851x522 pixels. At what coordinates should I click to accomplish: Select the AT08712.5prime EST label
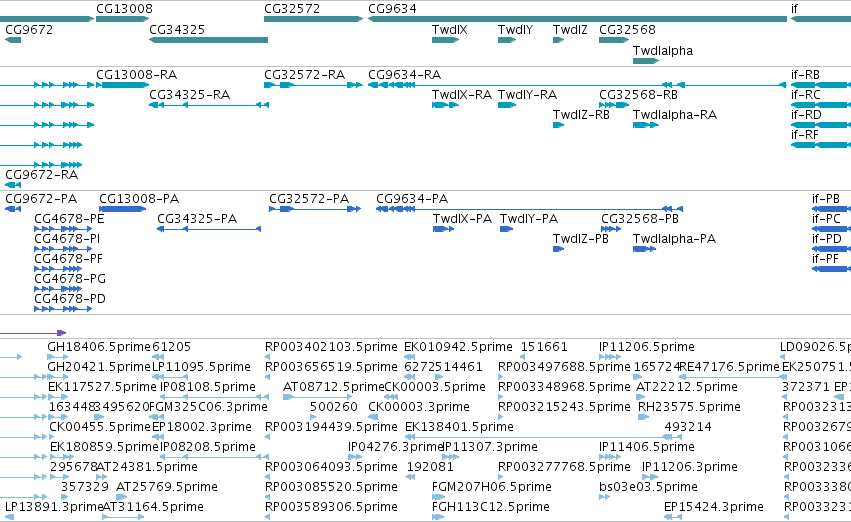tap(333, 387)
